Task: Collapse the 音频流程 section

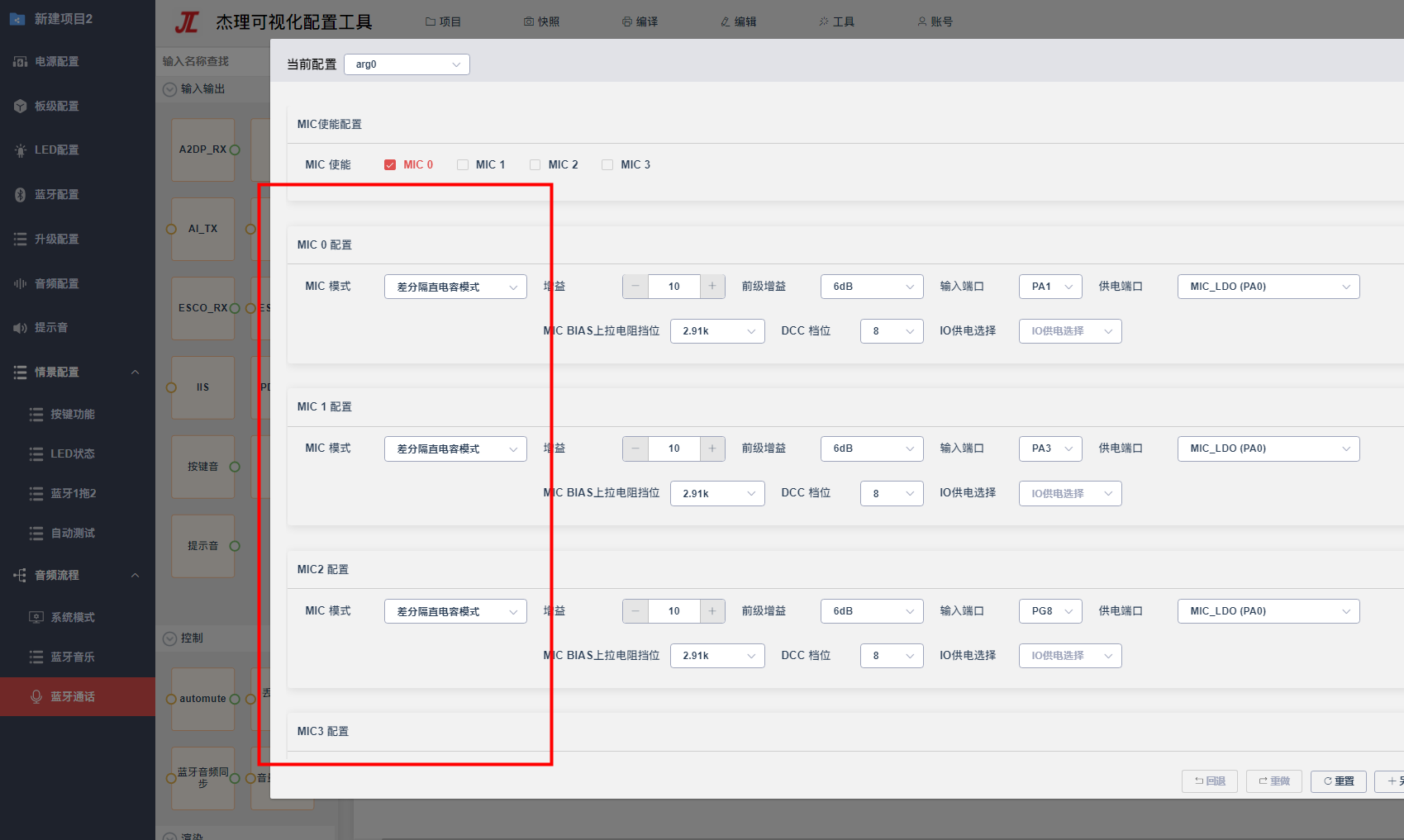Action: 136,576
